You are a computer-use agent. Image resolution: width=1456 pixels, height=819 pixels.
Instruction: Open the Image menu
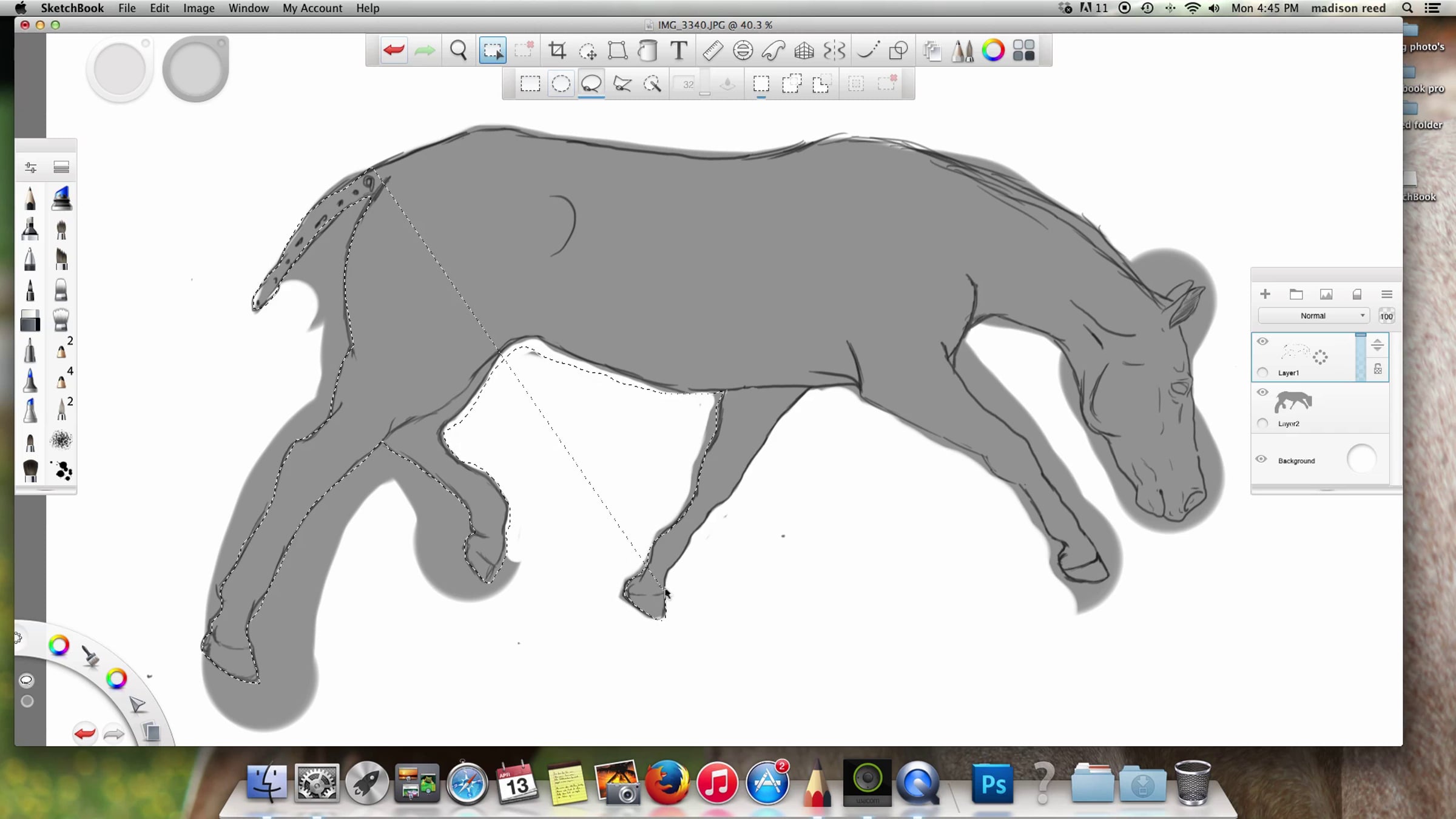(198, 8)
